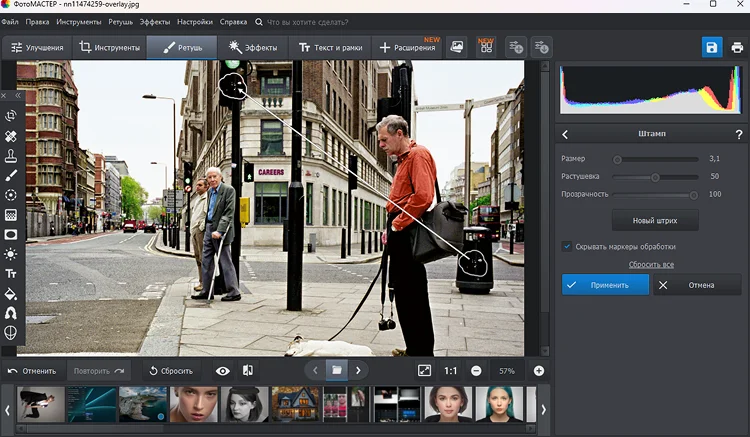750x437 pixels.
Task: Switch to the Ретушь toolbar tab
Action: click(x=182, y=47)
